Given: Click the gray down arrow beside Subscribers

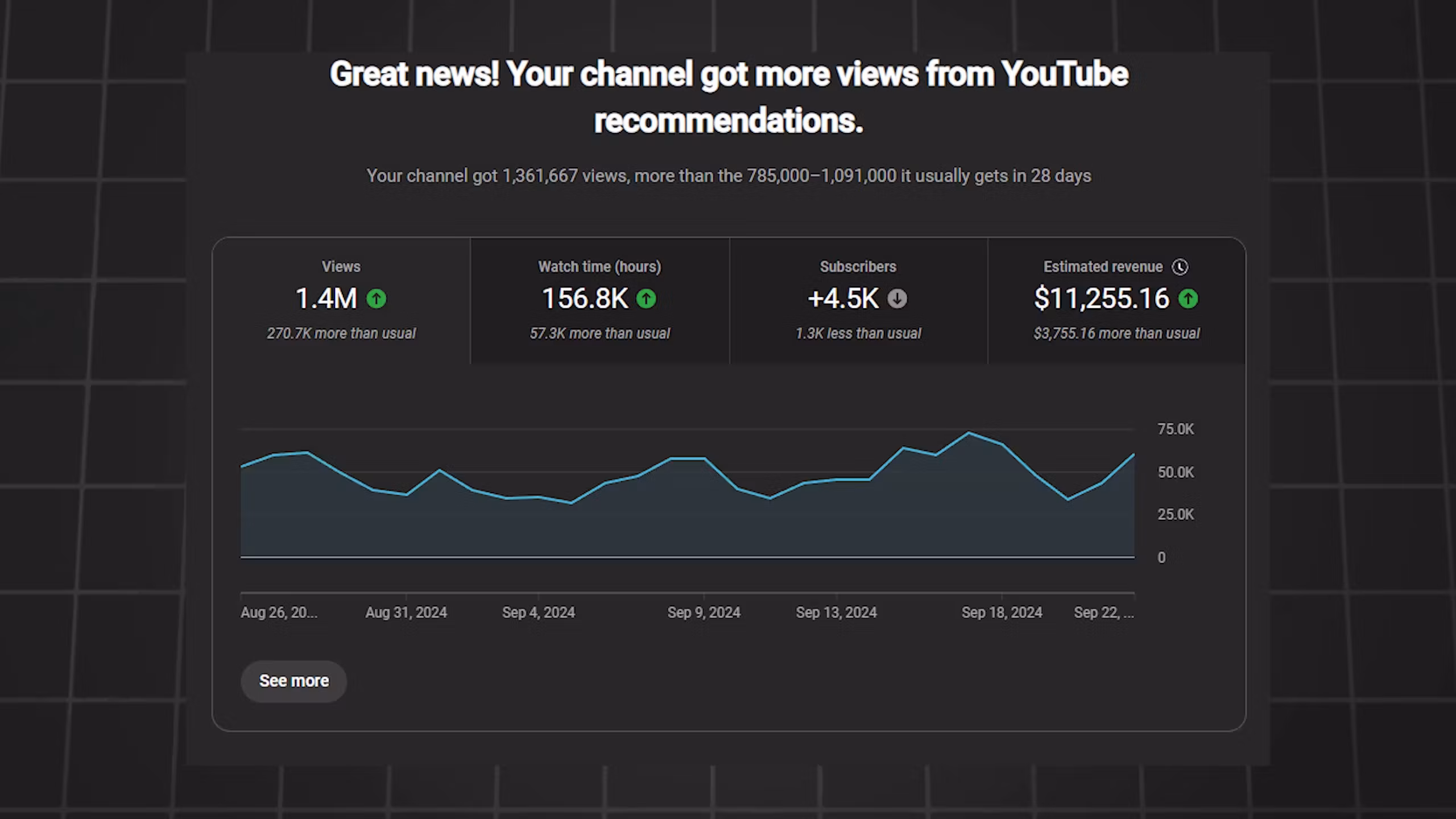Looking at the screenshot, I should [897, 299].
